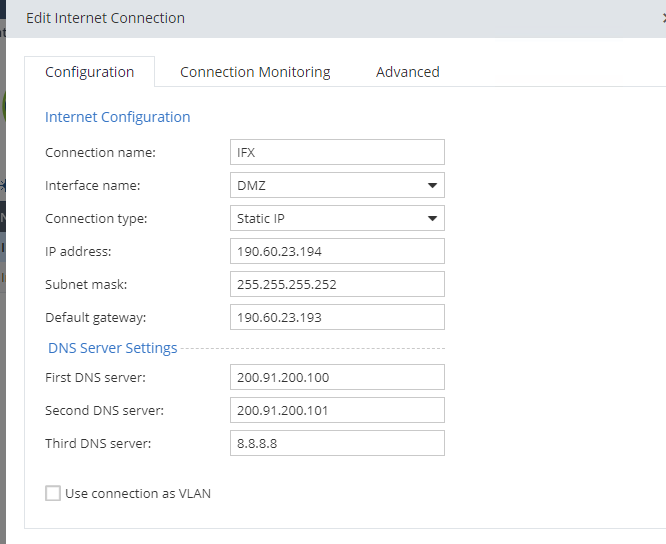Click the Edit Internet Connection title bar
Viewport: 666px width, 544px height.
point(300,18)
